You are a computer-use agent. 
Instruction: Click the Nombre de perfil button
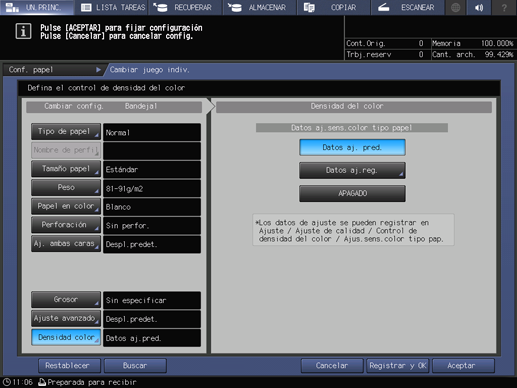66,150
